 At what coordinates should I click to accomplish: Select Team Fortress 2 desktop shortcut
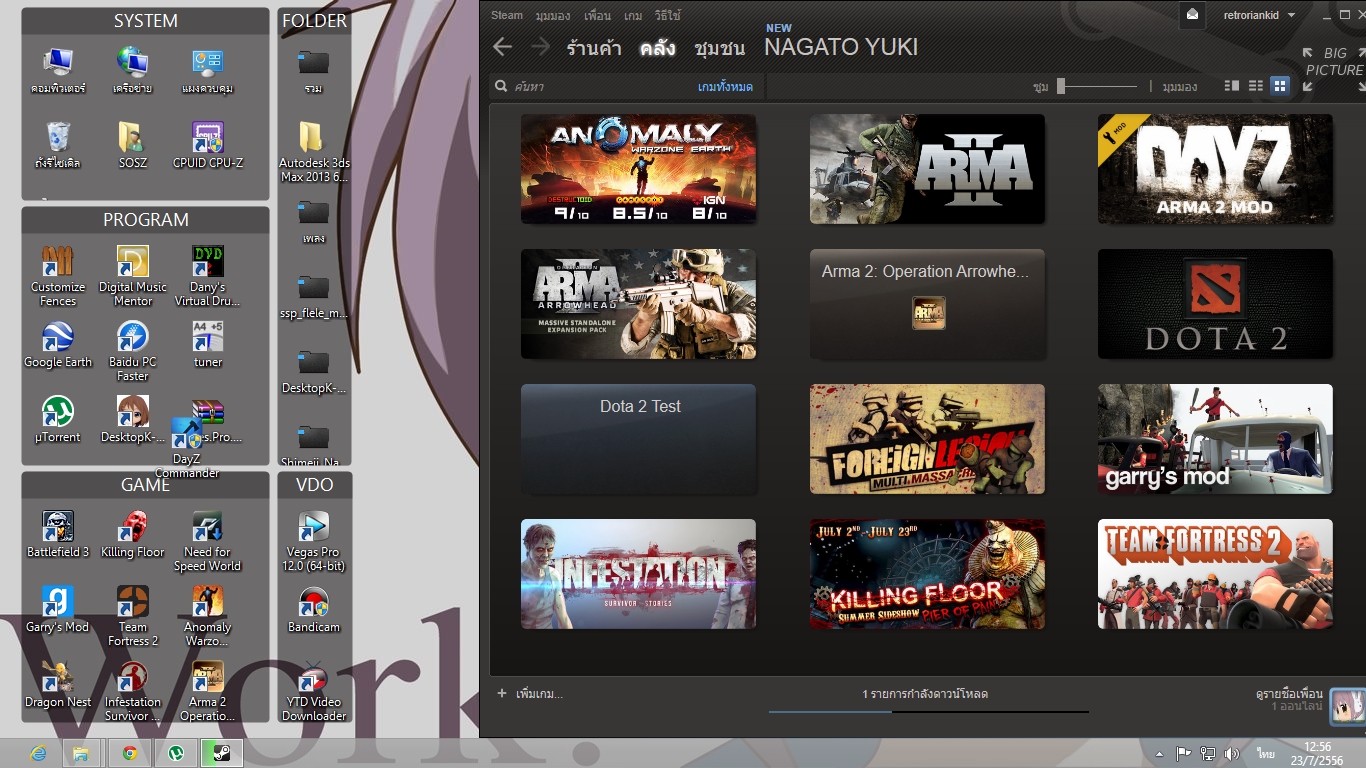(x=133, y=617)
